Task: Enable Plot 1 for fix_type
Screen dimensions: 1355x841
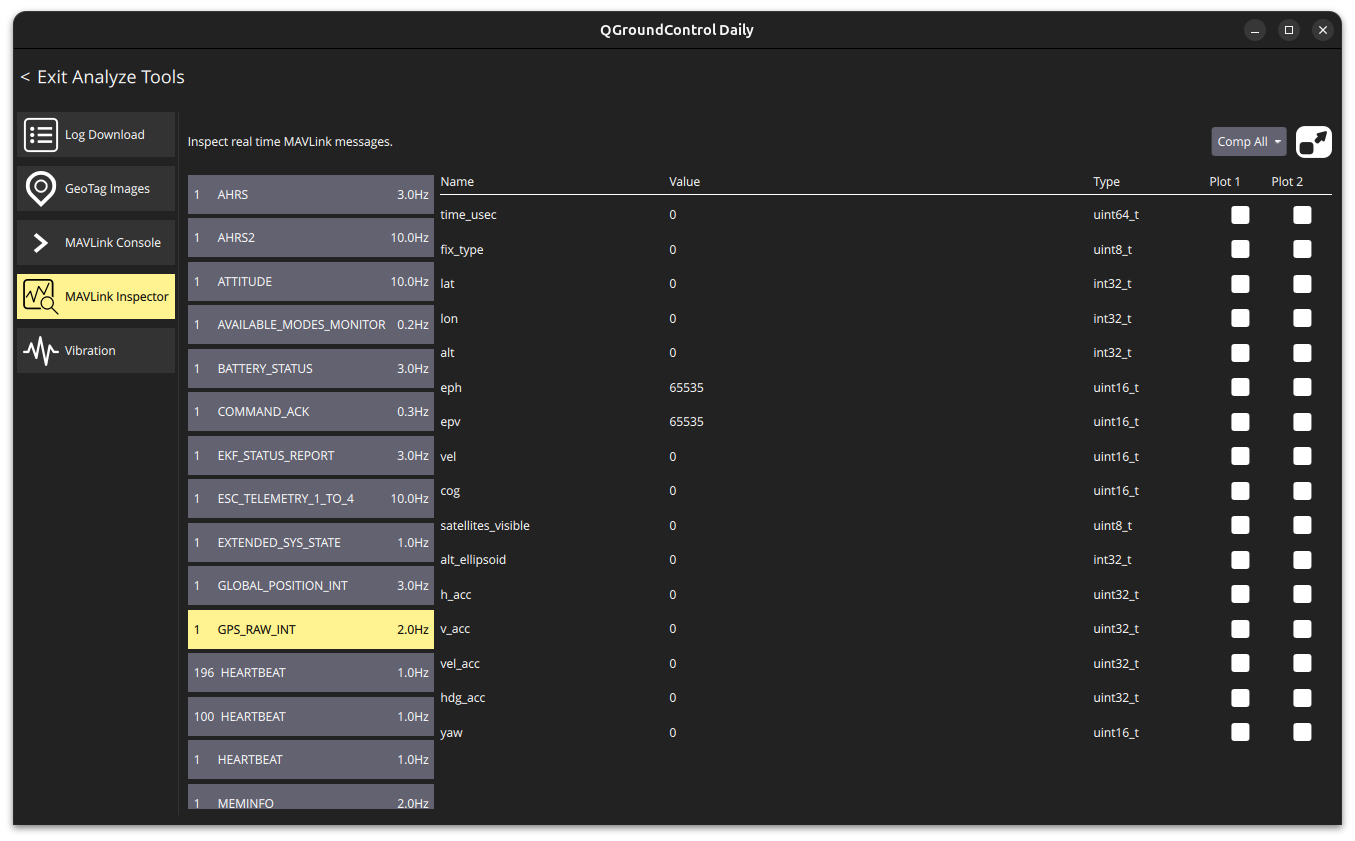Action: pyautogui.click(x=1240, y=249)
